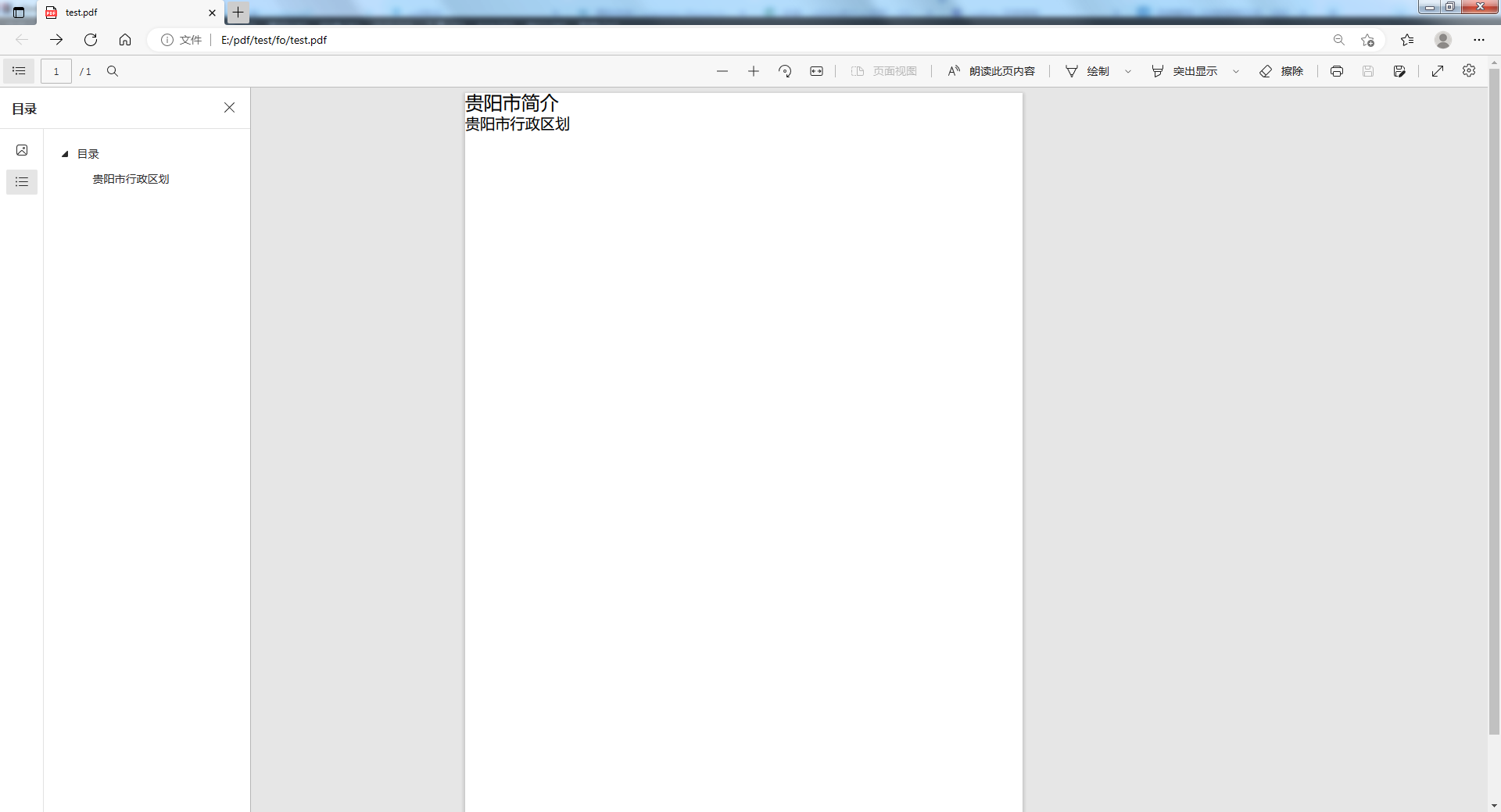Image resolution: width=1501 pixels, height=812 pixels.
Task: Close the 目录 sidebar with X button
Action: [x=229, y=108]
